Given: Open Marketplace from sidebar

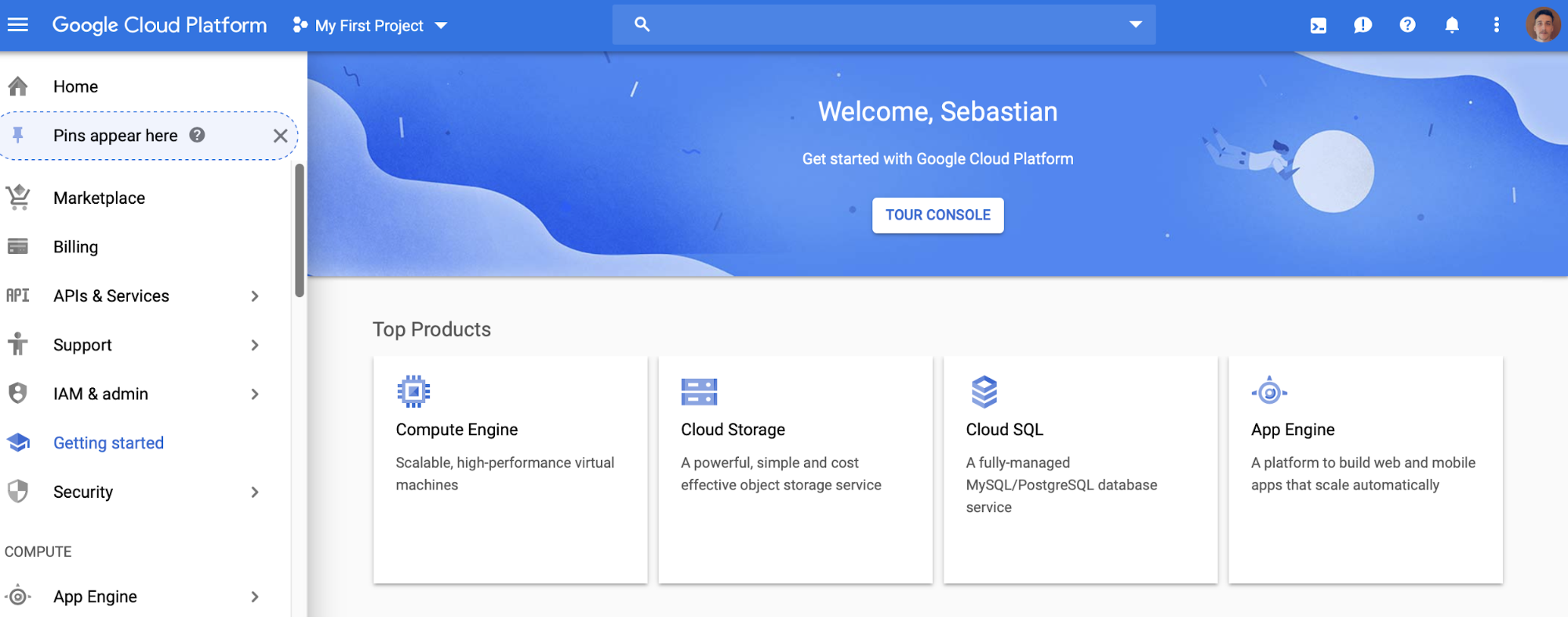Looking at the screenshot, I should pyautogui.click(x=99, y=198).
